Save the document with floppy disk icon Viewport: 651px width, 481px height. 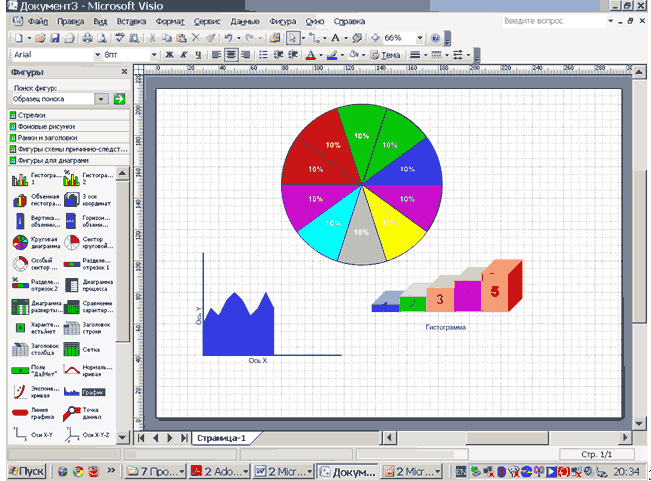tap(55, 38)
